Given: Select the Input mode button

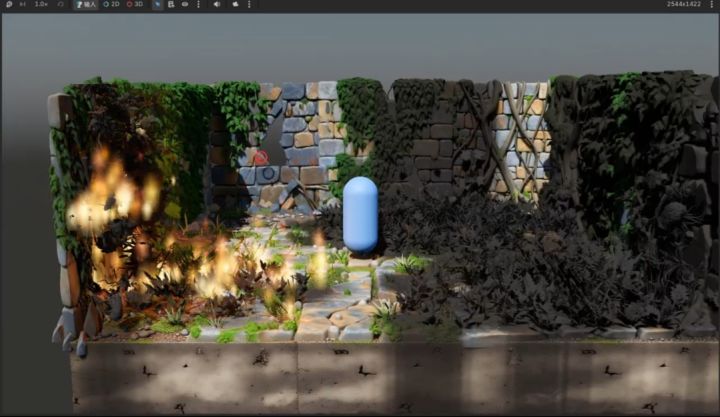Looking at the screenshot, I should click(86, 5).
